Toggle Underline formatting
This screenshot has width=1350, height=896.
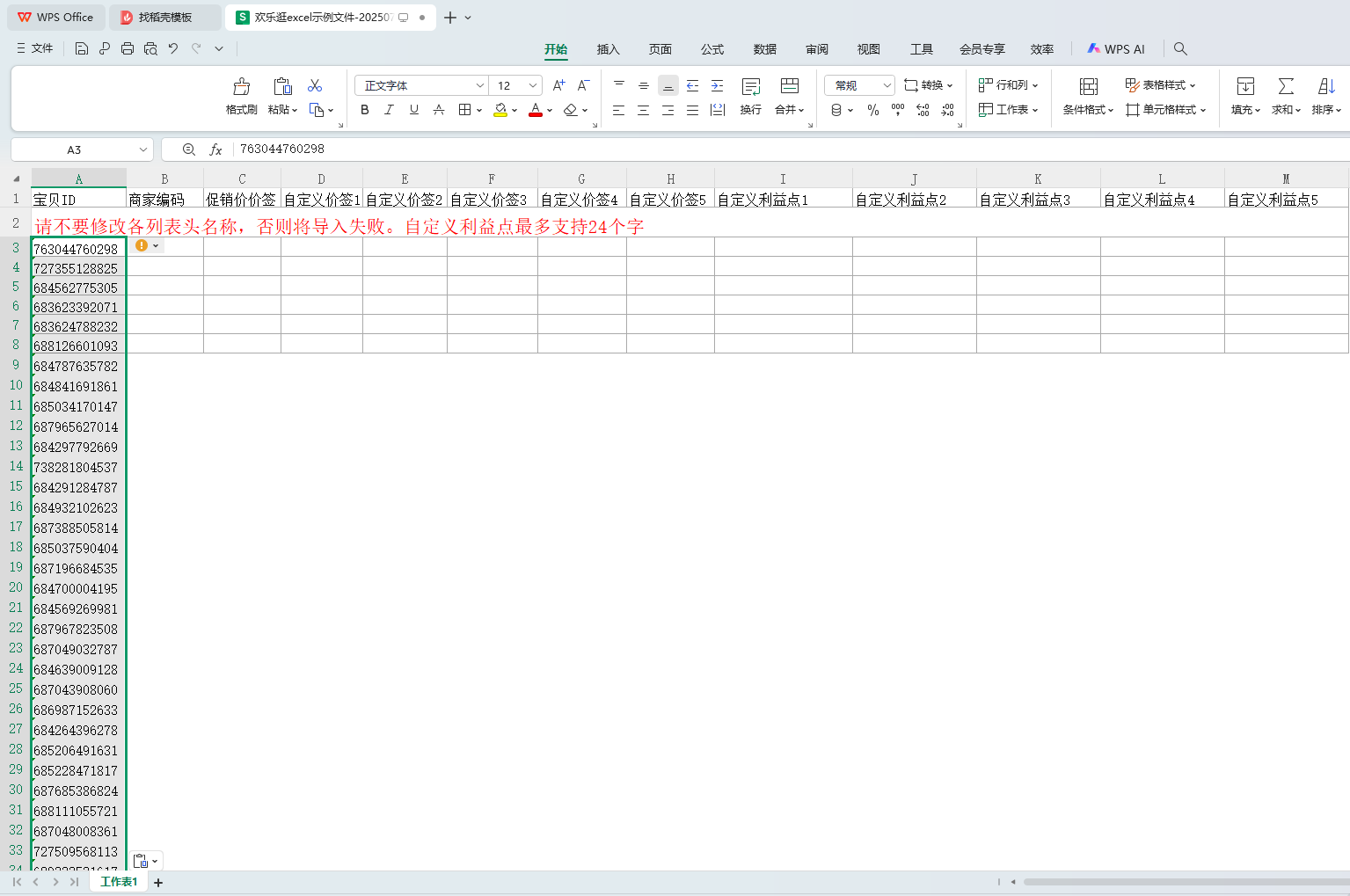413,110
